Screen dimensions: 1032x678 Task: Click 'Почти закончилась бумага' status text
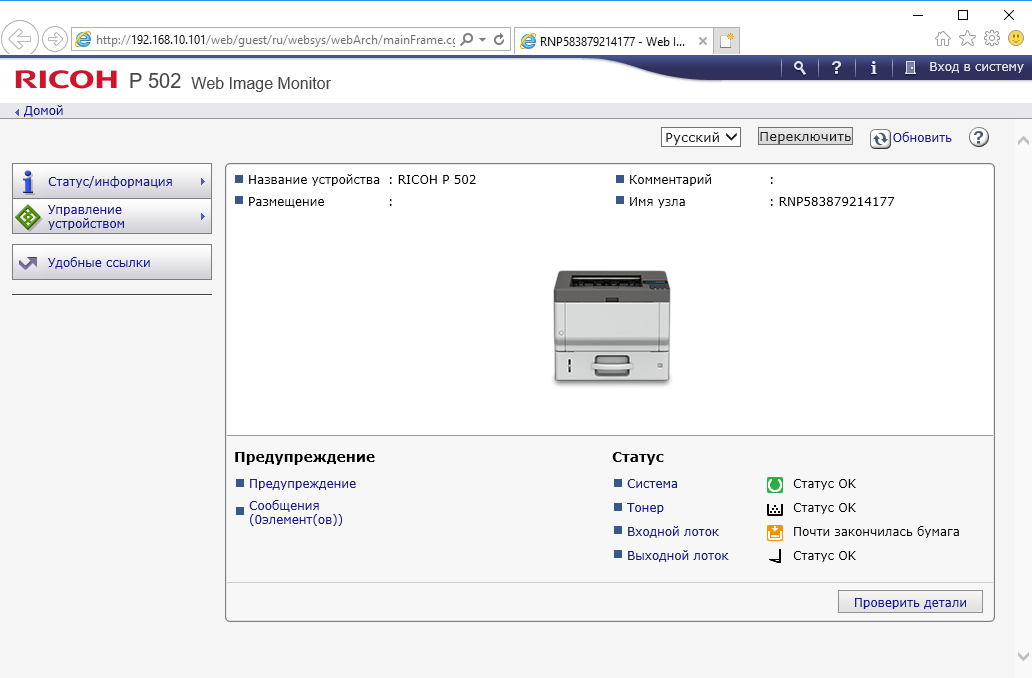pyautogui.click(x=876, y=531)
